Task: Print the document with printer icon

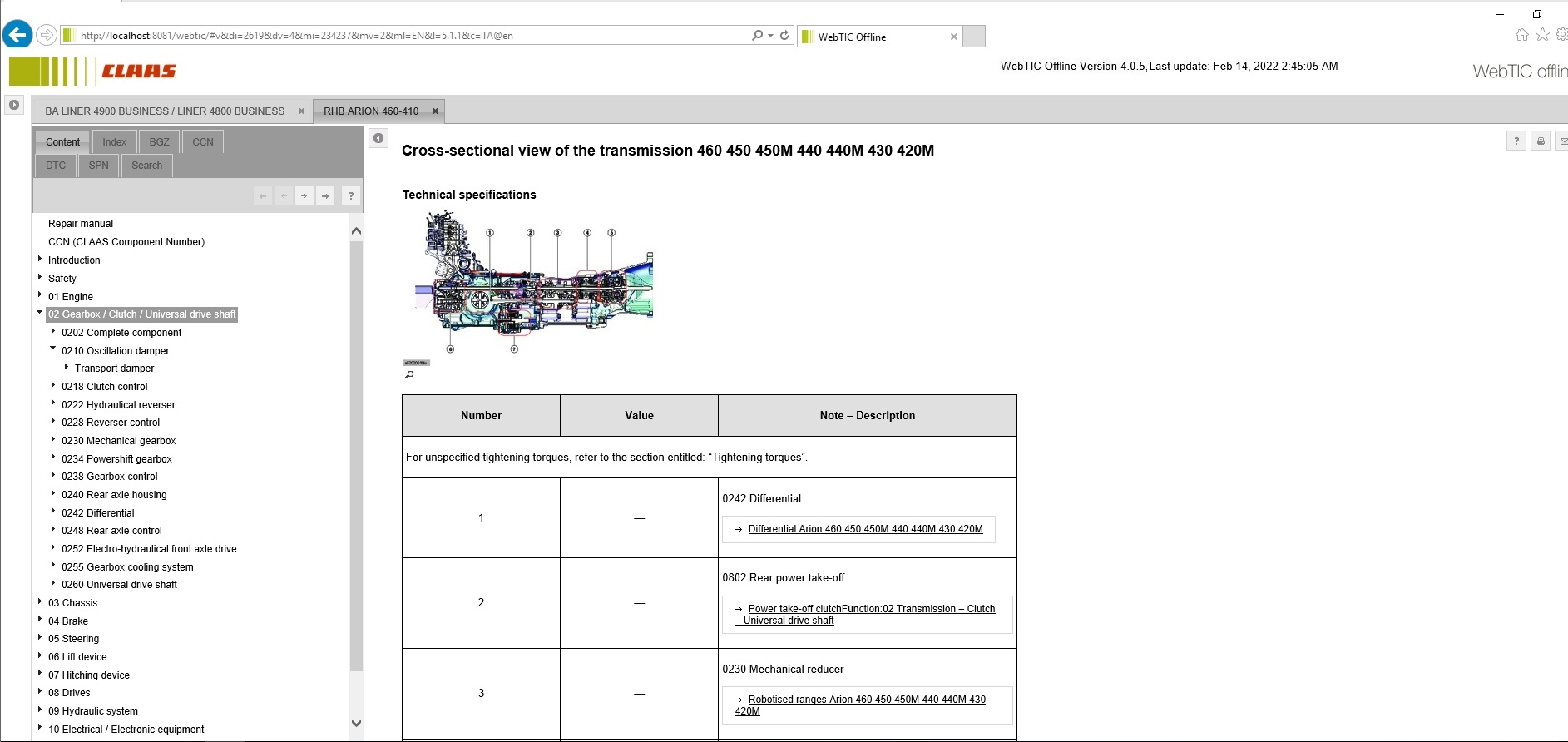Action: pos(1541,141)
